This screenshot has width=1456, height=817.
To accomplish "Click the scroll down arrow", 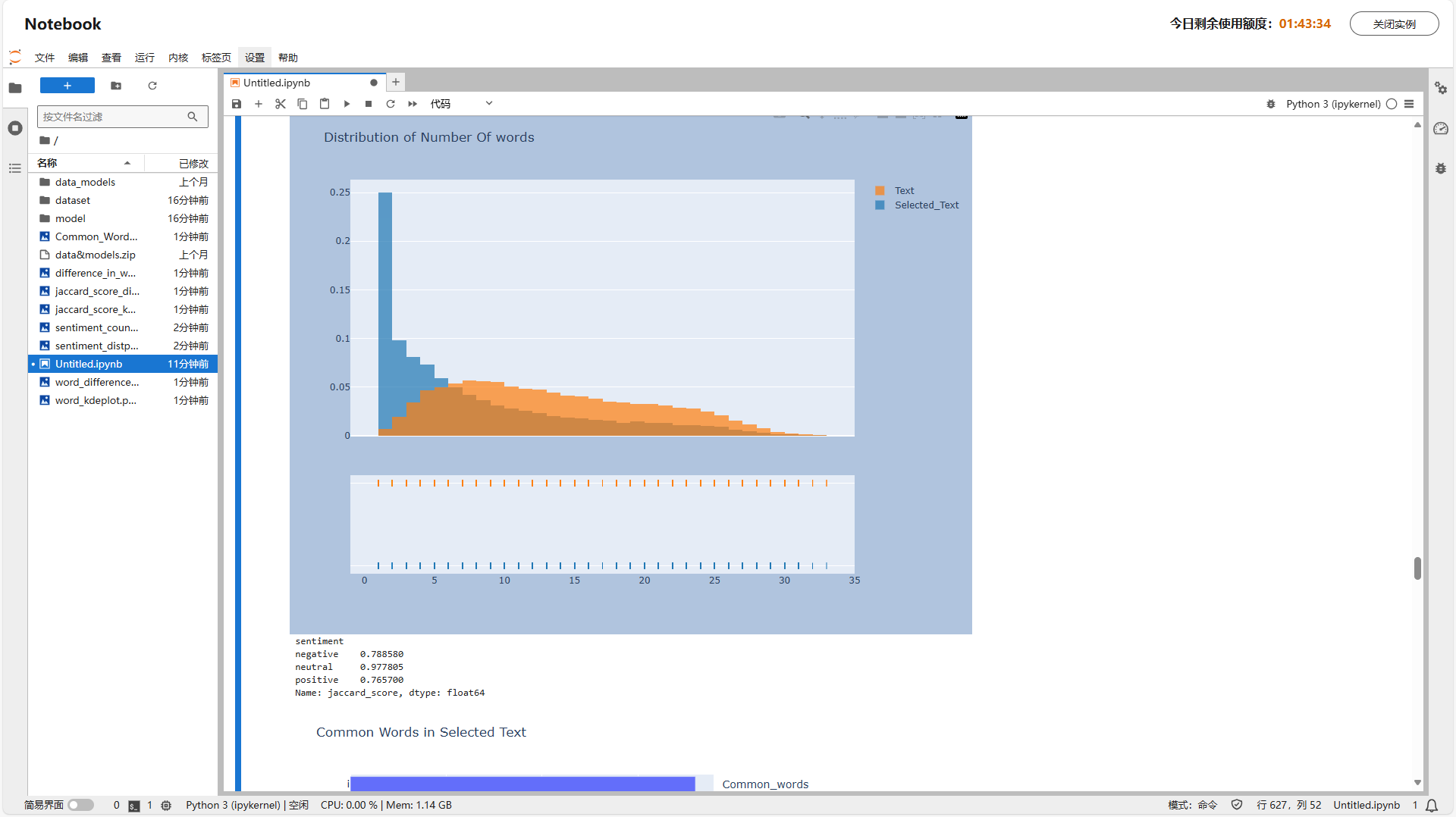I will coord(1417,783).
